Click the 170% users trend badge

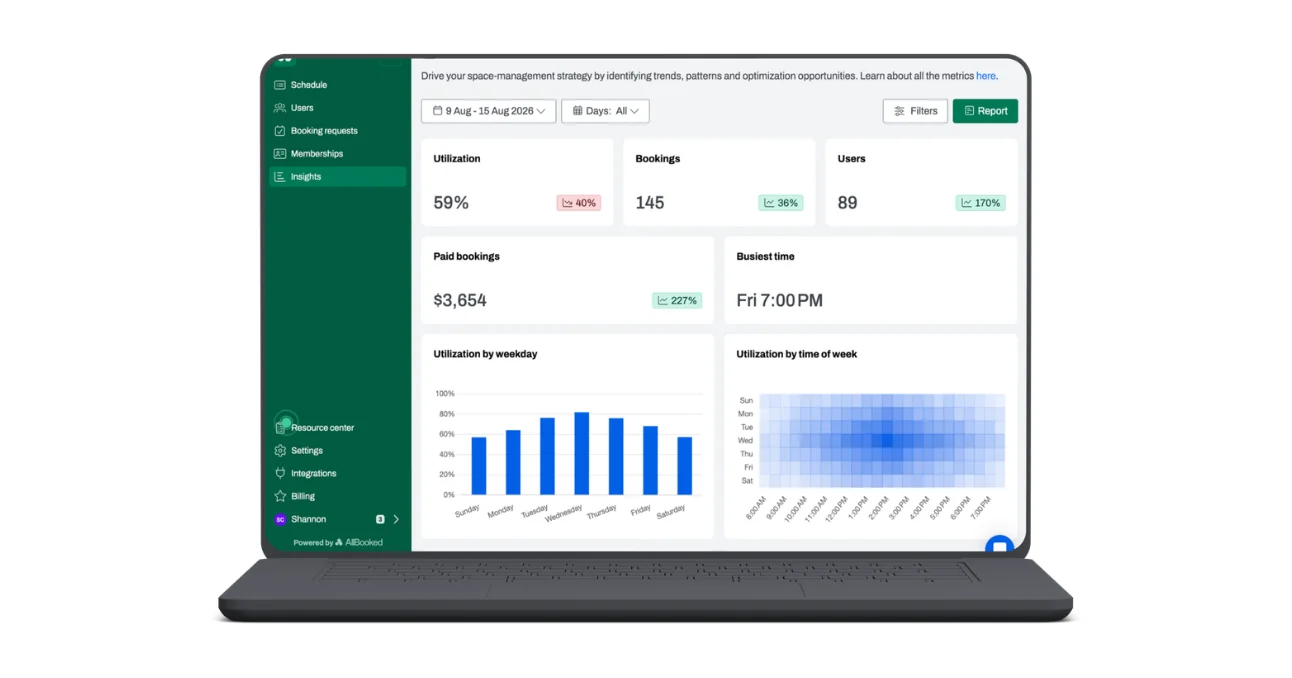click(x=980, y=203)
